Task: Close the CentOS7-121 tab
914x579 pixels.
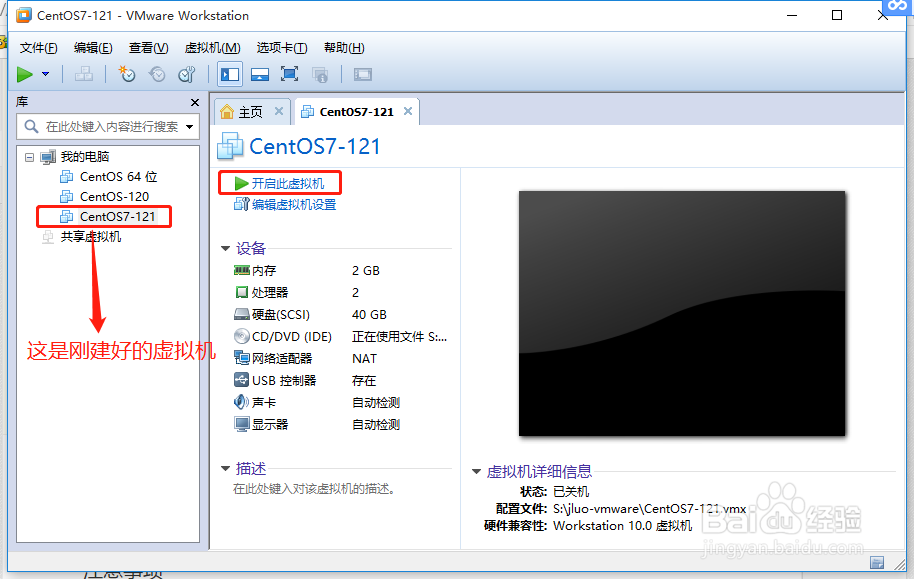Action: [x=408, y=111]
